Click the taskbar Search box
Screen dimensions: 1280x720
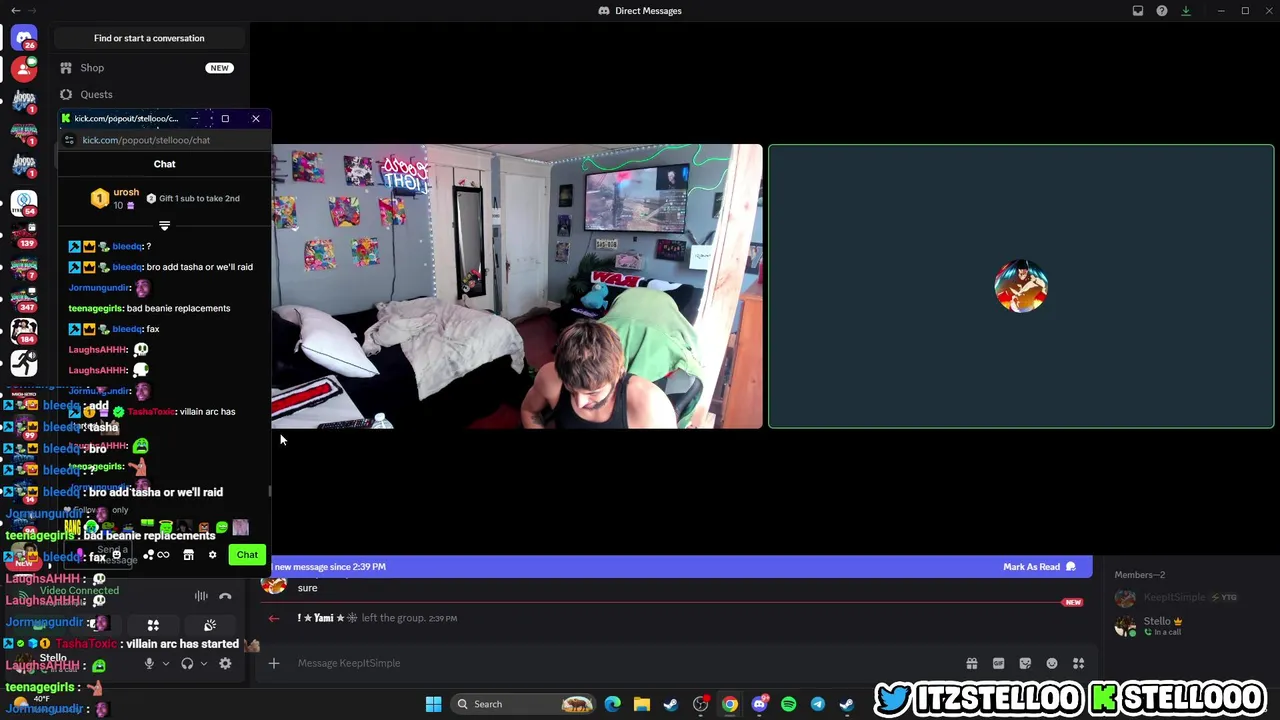point(524,704)
